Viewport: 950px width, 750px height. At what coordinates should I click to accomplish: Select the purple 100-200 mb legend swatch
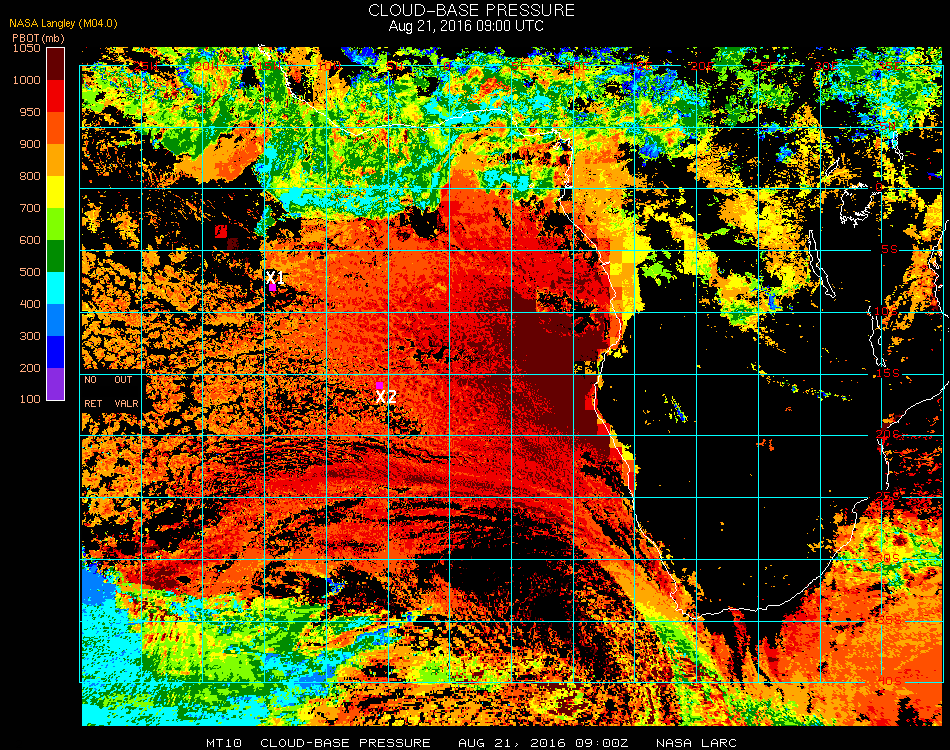[55, 384]
